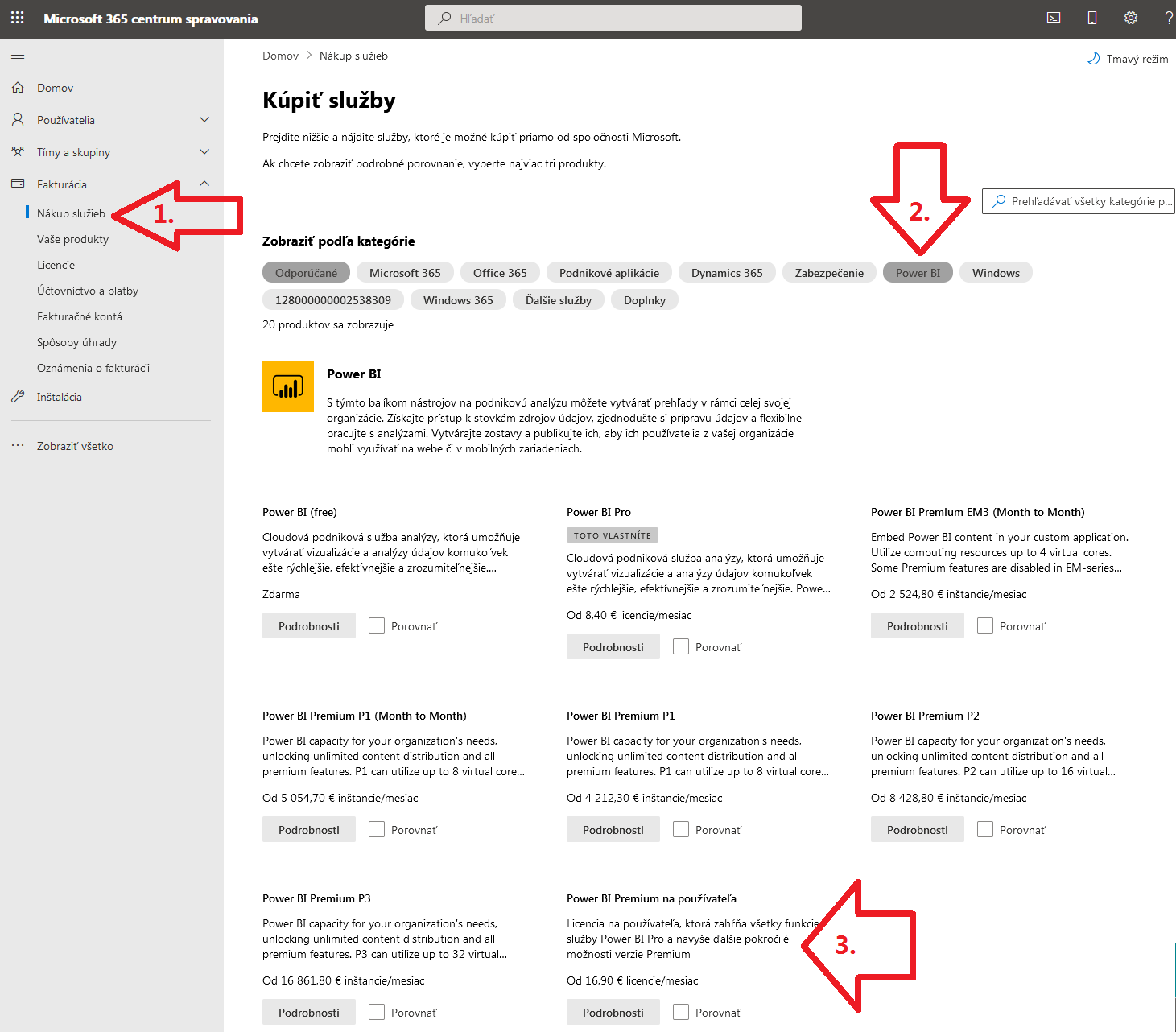Click the Power BI yellow logo
1176x1032 pixels.
[x=288, y=386]
